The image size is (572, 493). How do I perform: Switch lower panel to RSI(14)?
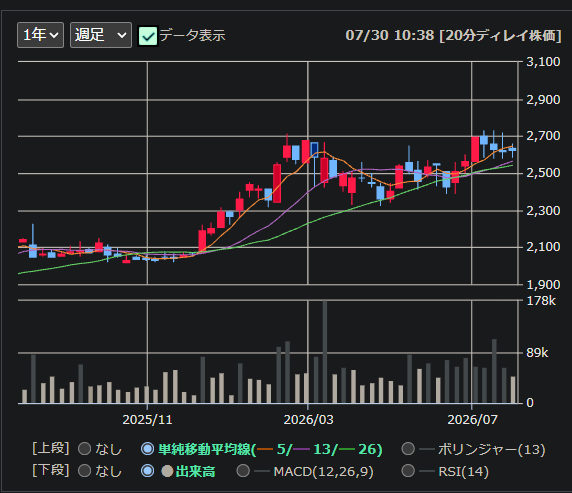click(408, 471)
